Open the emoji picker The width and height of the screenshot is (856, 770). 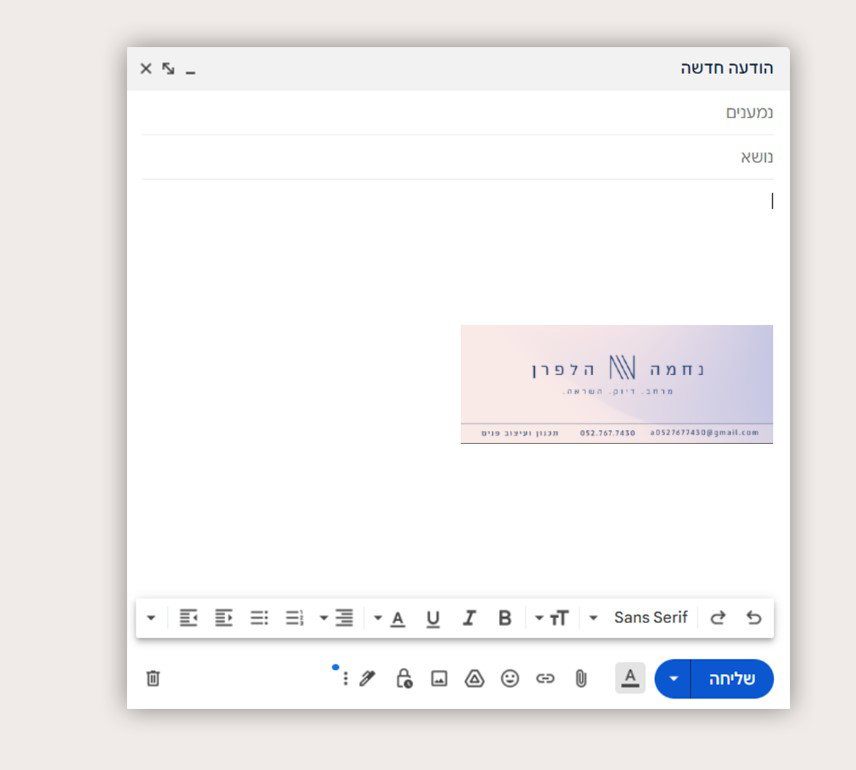(x=510, y=679)
